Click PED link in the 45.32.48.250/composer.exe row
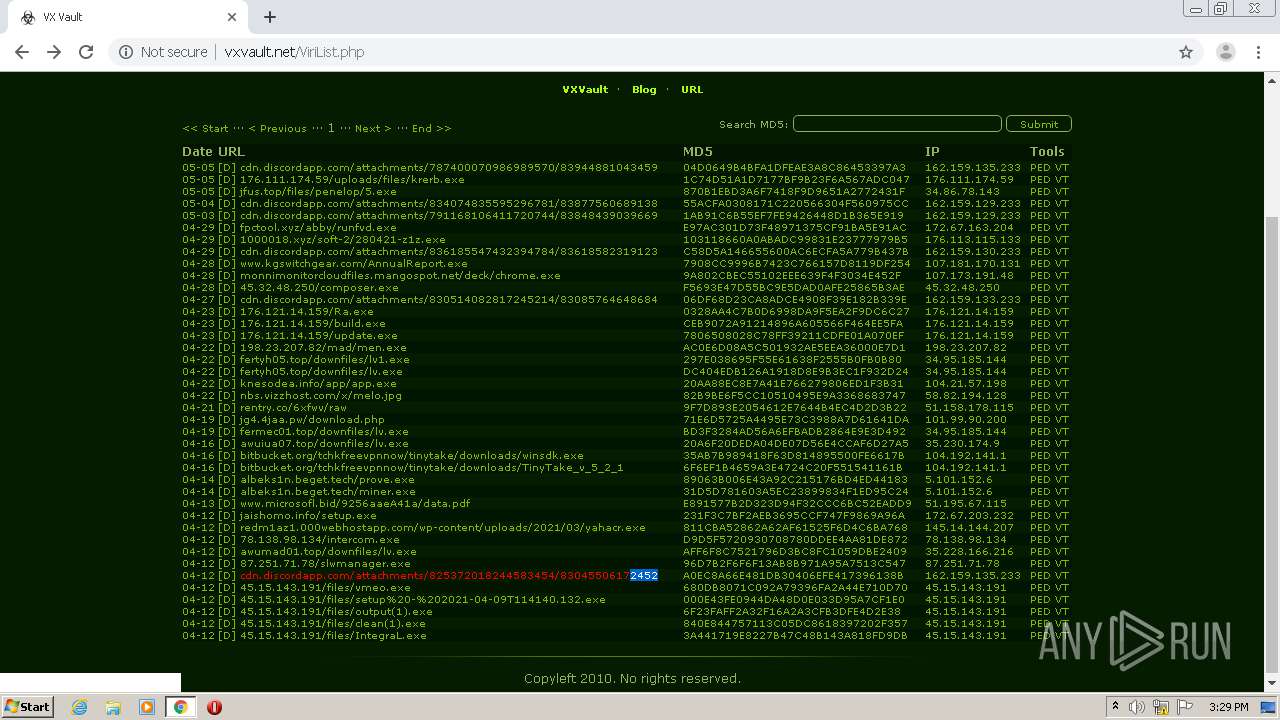Screen dimensions: 1280x720 pos(1039,287)
